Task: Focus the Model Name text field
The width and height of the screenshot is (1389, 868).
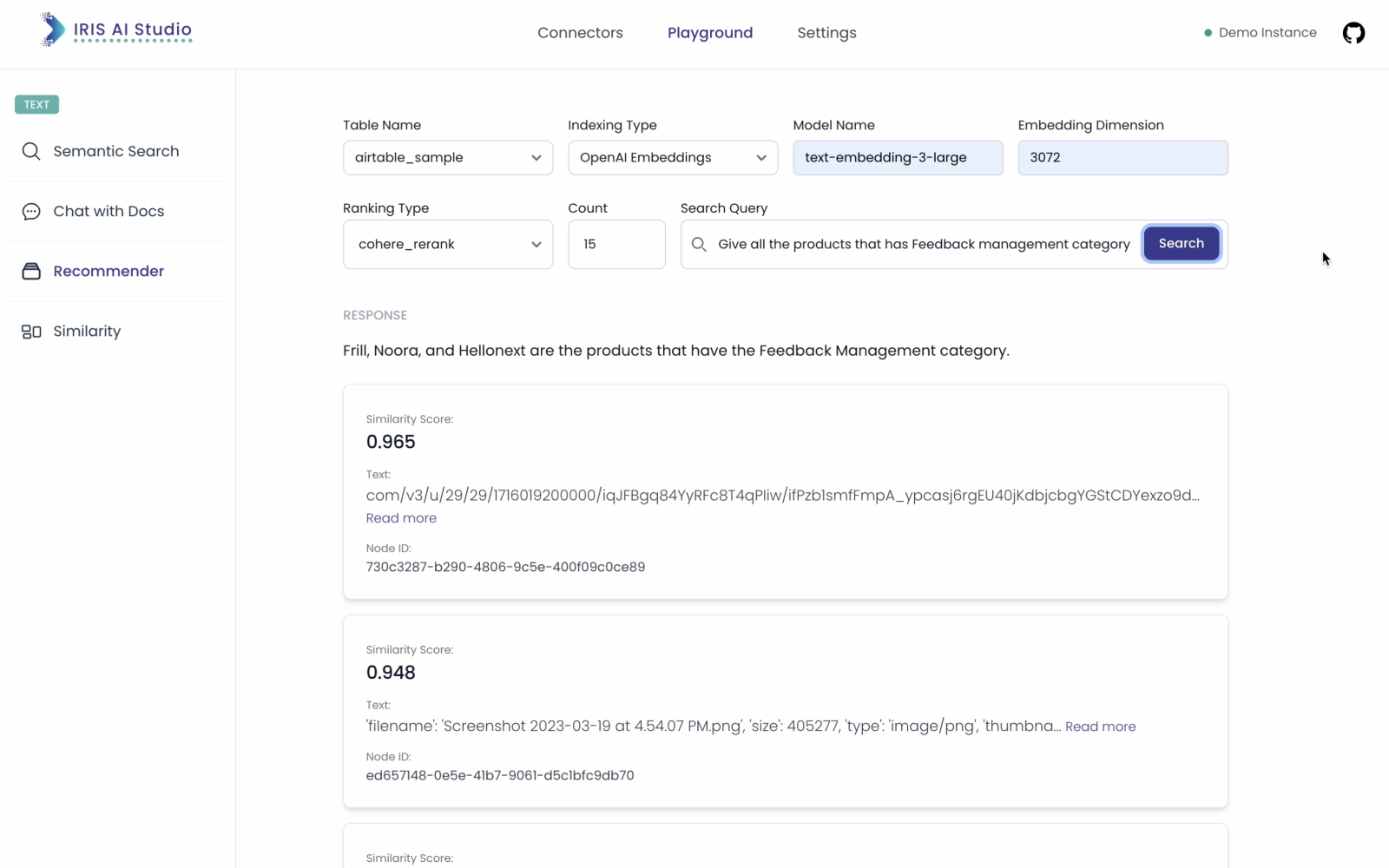Action: click(898, 158)
